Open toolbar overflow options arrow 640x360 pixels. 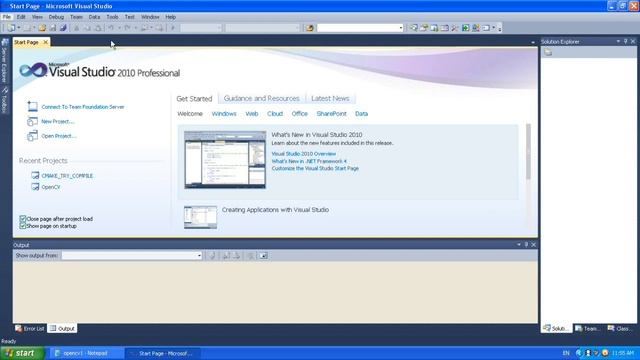coord(500,28)
